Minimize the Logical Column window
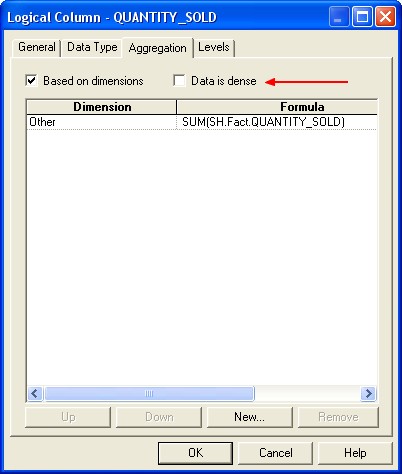 pos(339,17)
